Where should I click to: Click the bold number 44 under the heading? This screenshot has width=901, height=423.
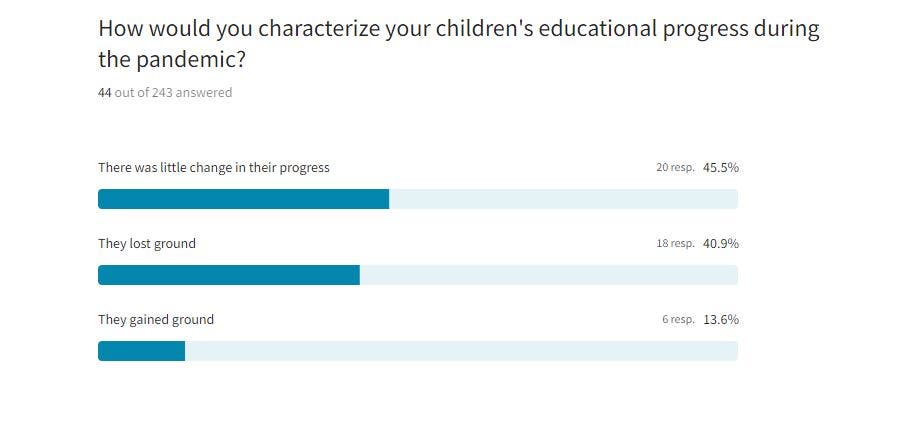(104, 93)
